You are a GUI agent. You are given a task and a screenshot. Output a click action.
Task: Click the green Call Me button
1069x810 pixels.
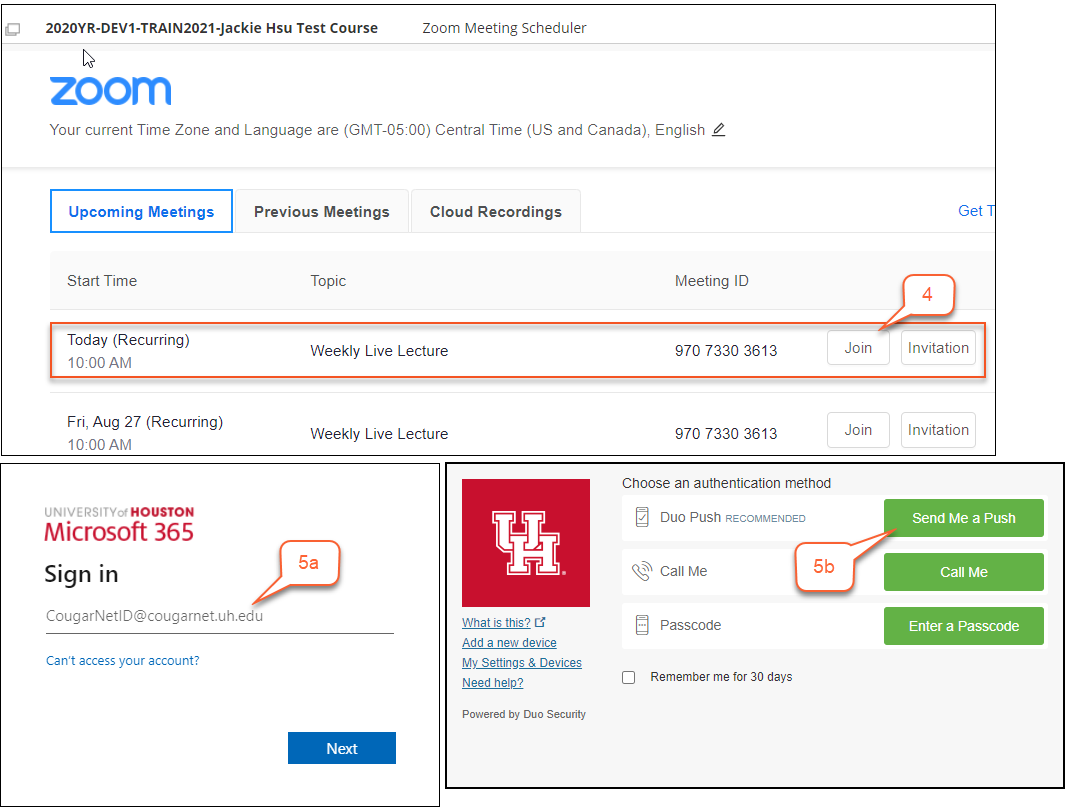pos(963,572)
